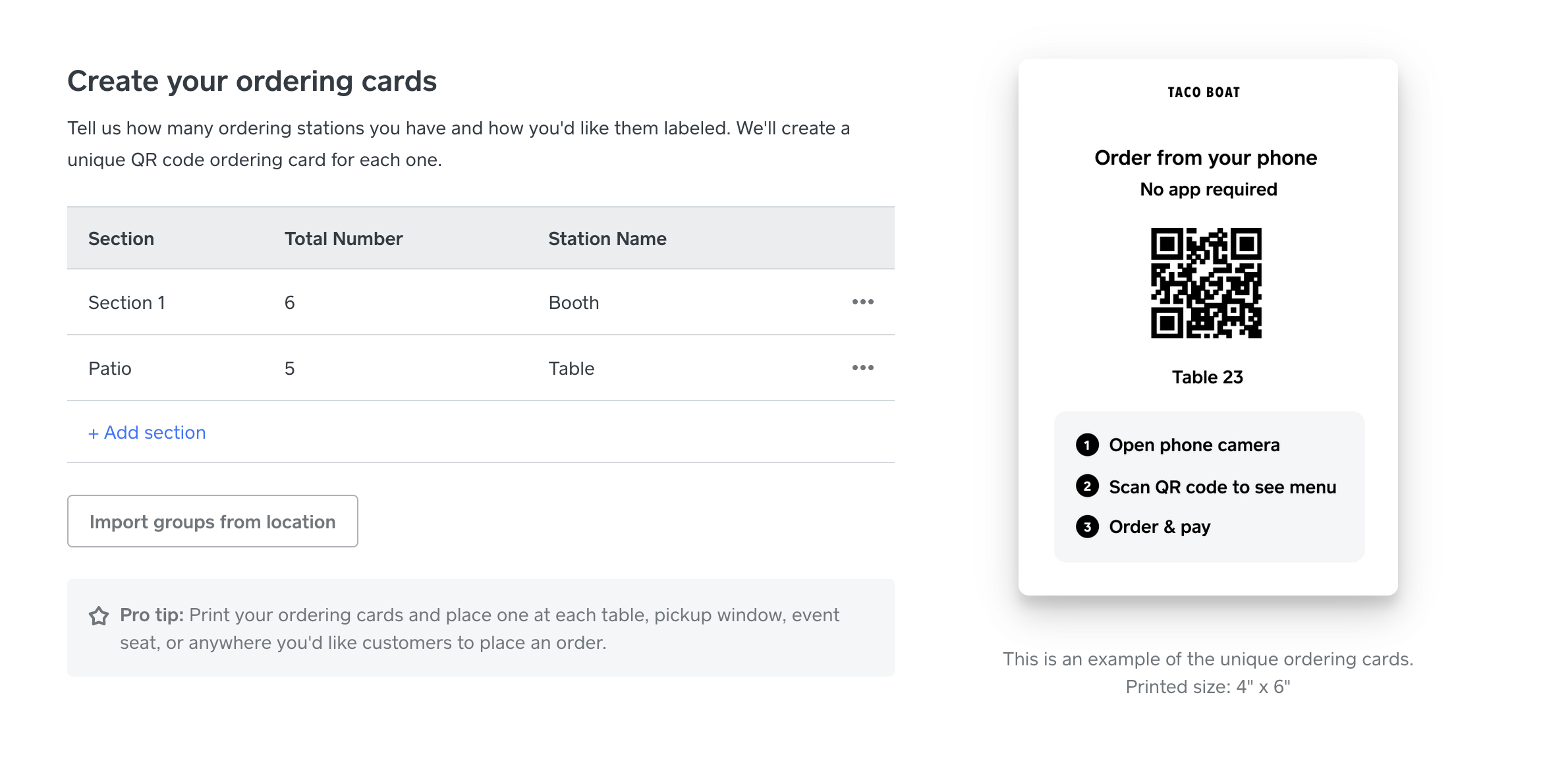Click the Pro tip star icon

pos(99,616)
